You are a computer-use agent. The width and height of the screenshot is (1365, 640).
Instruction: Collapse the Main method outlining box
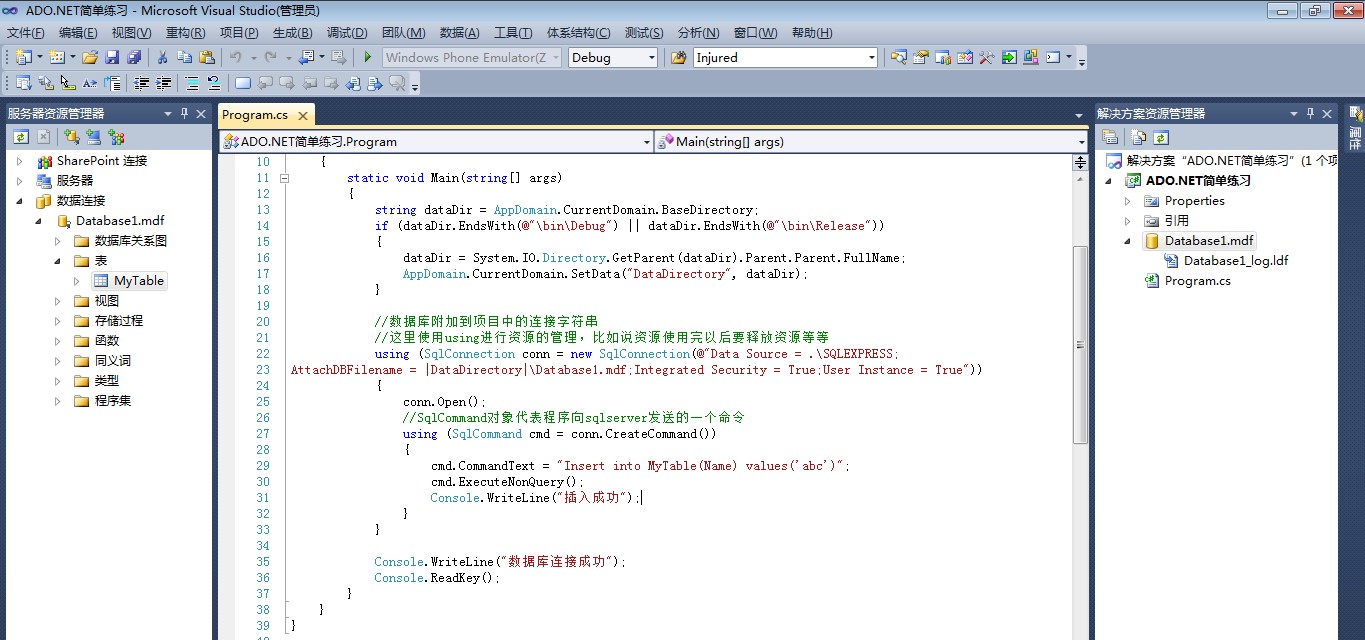[285, 178]
